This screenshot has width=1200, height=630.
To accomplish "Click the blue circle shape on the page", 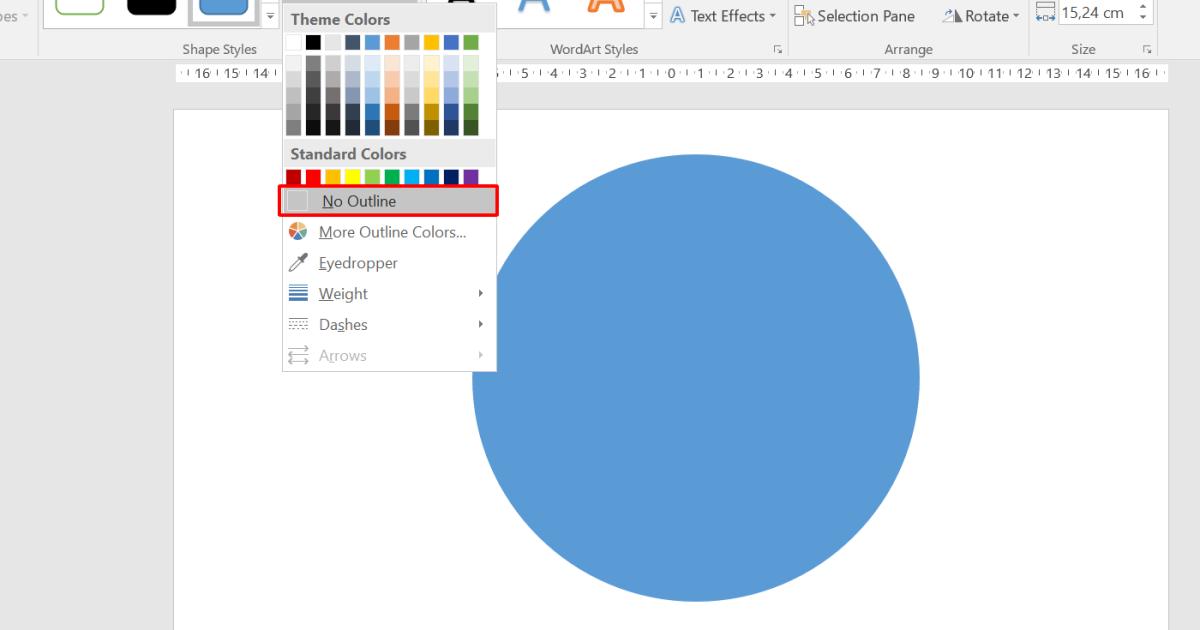I will (697, 377).
